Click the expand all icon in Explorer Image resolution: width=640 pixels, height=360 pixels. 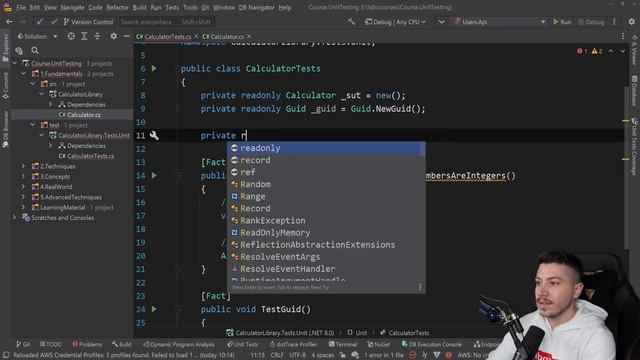pyautogui.click(x=84, y=36)
